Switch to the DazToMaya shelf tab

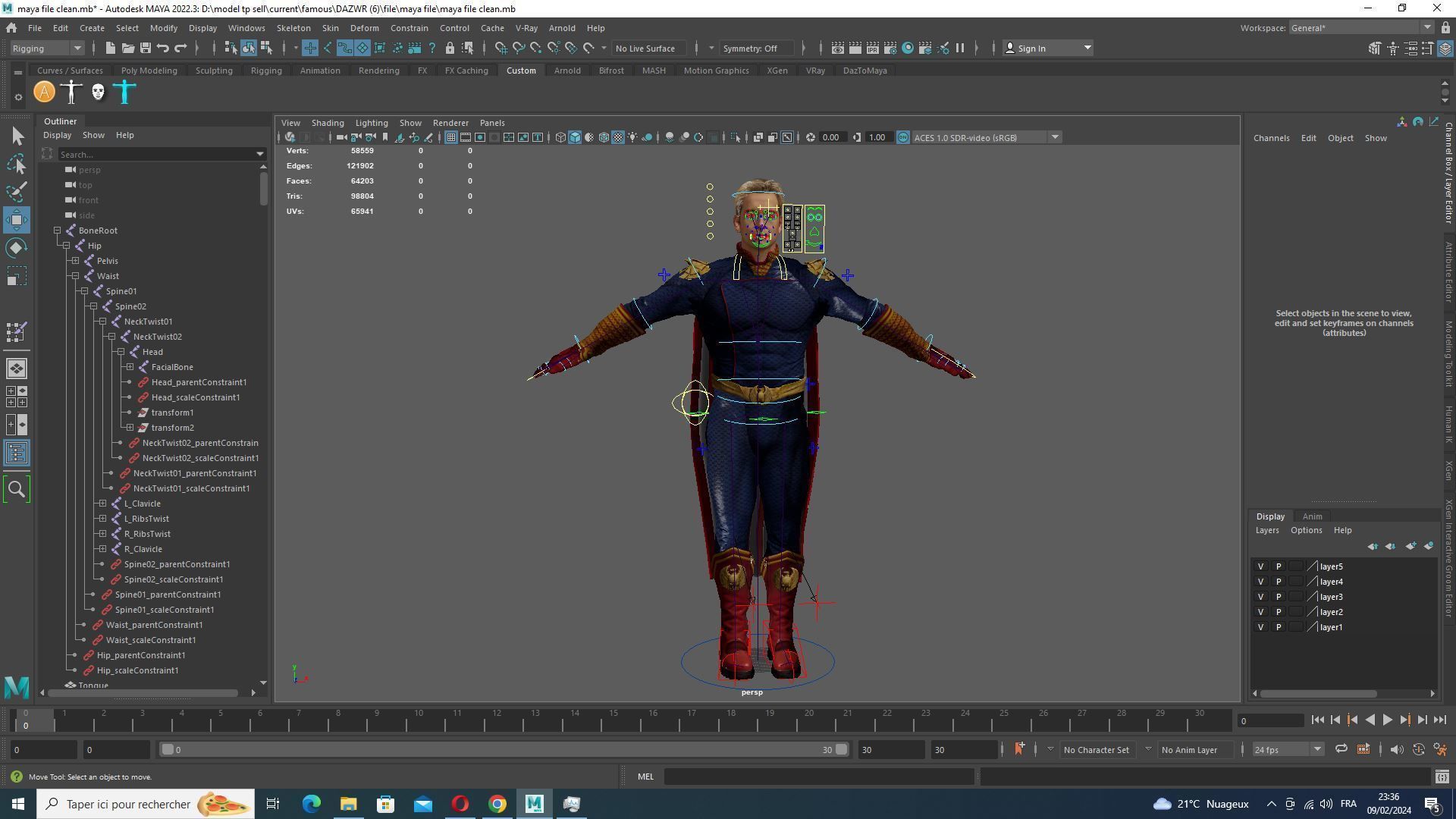pyautogui.click(x=864, y=71)
